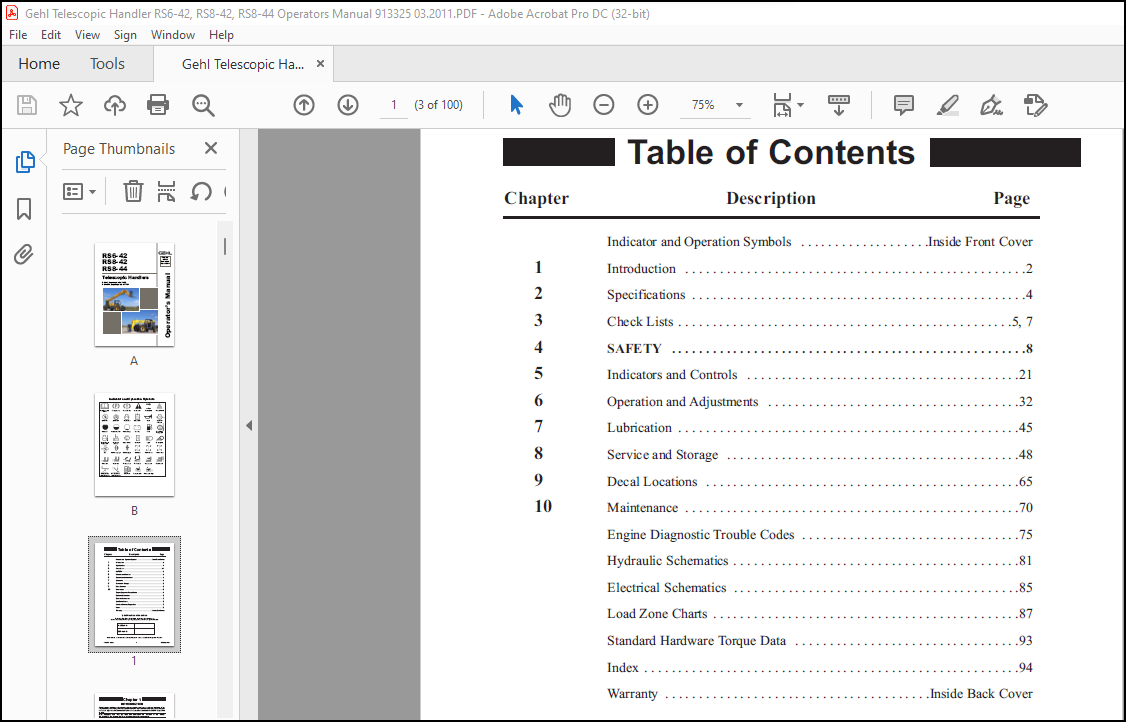Screen dimensions: 1126x722
Task: Open the View menu
Action: 87,34
